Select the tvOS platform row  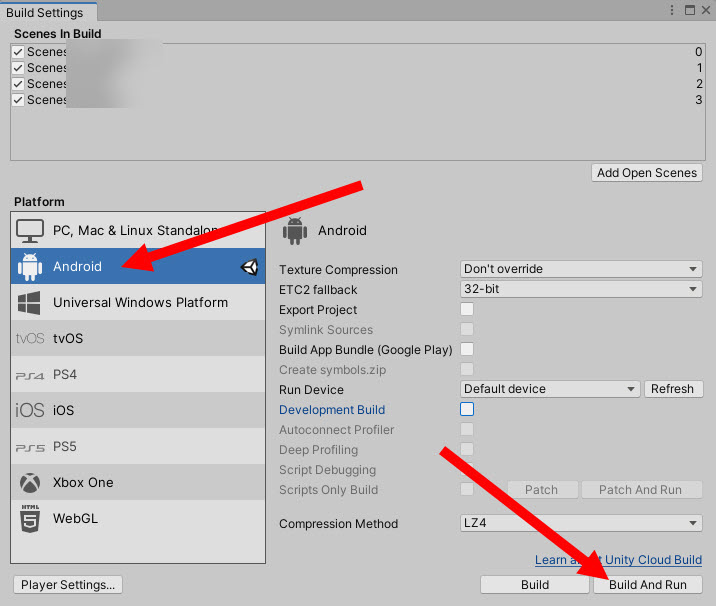click(x=138, y=338)
